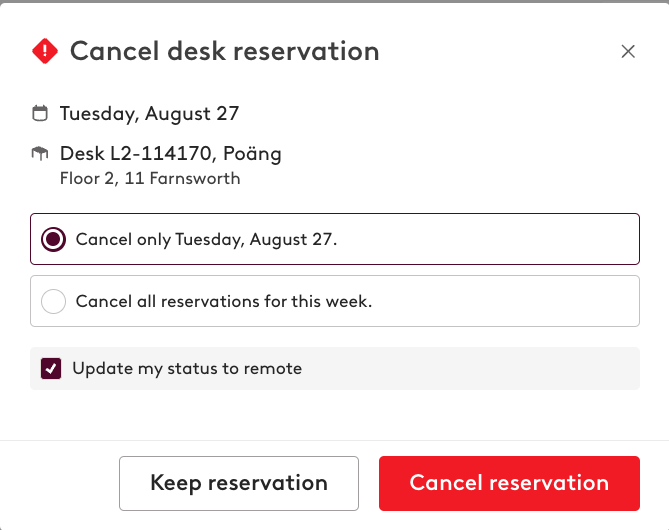Click the Keep reservation button
Screen dimensions: 669x530
[239, 483]
